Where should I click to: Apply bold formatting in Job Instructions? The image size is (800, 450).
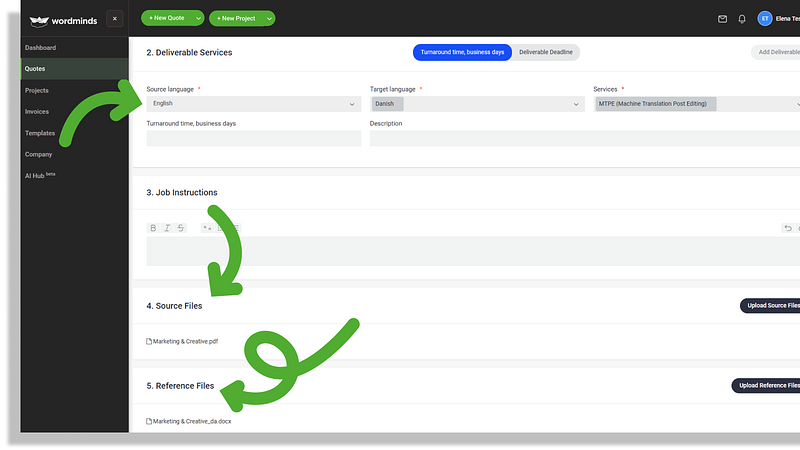[153, 228]
